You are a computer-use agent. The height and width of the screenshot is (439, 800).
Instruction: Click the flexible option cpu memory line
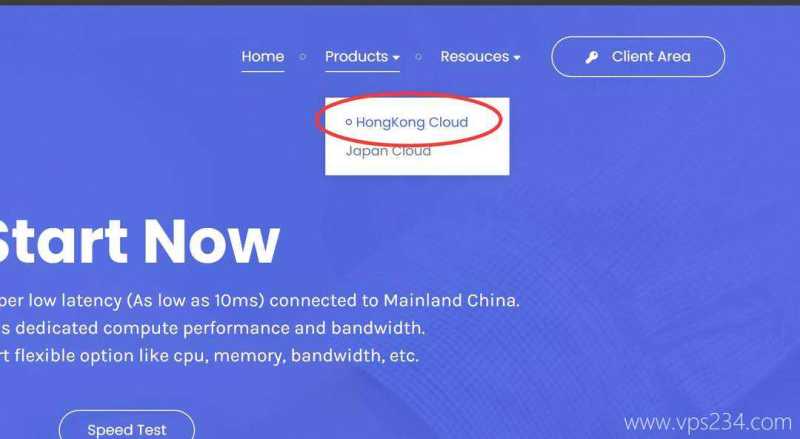pyautogui.click(x=209, y=355)
